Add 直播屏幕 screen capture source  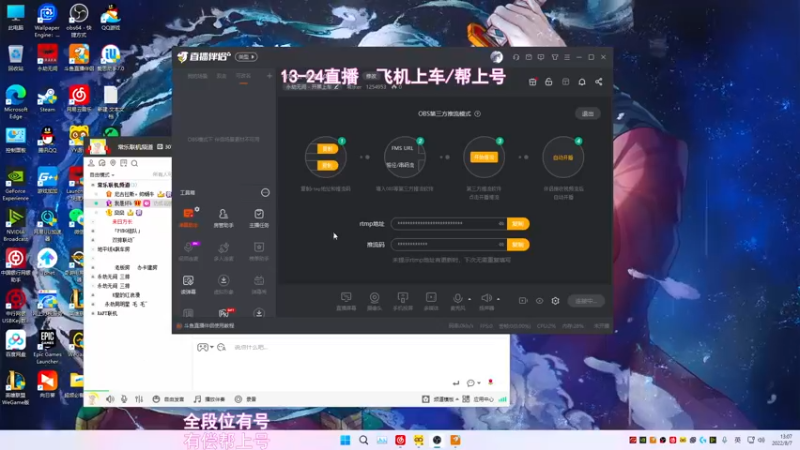346,301
